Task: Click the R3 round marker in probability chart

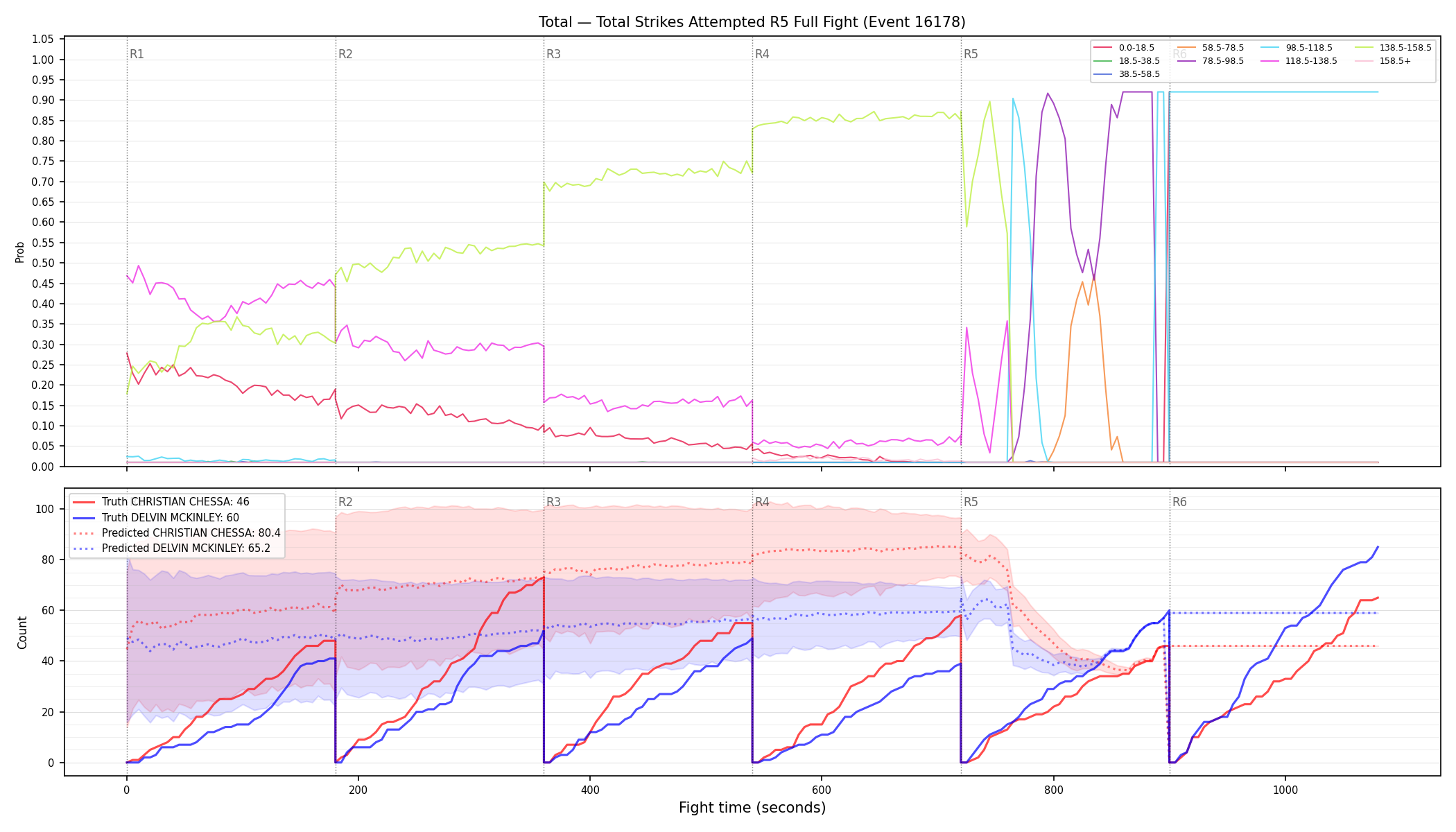Action: coord(553,54)
